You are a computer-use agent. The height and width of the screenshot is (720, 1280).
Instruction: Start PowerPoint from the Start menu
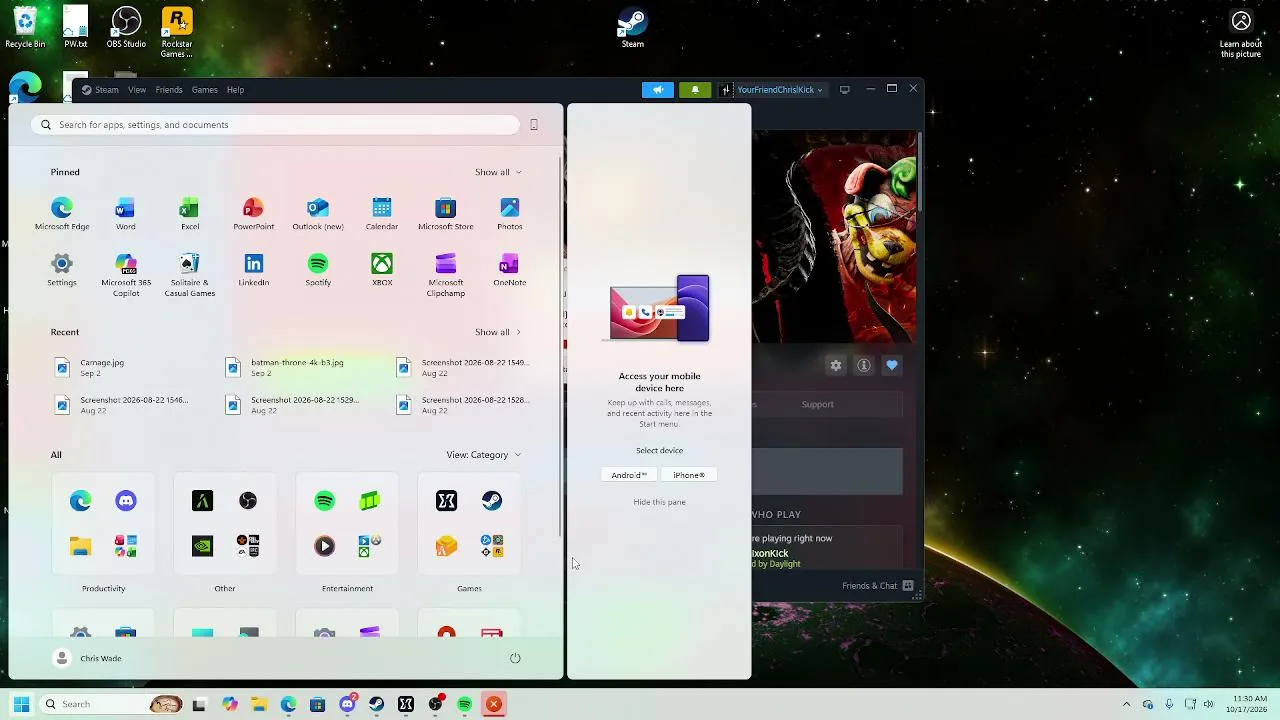[x=253, y=214]
